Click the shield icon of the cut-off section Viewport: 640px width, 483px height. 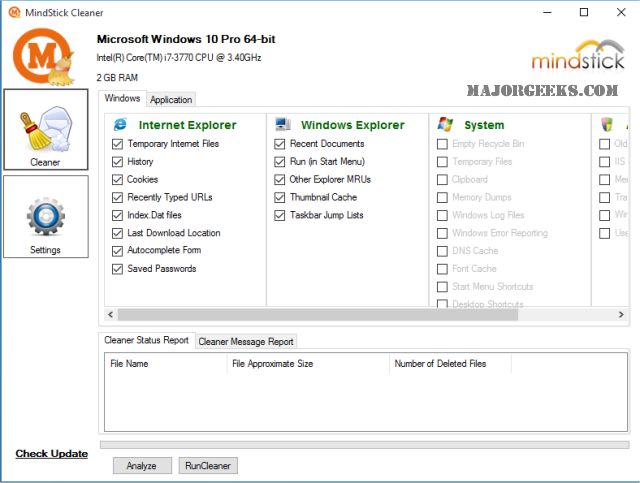pyautogui.click(x=607, y=124)
